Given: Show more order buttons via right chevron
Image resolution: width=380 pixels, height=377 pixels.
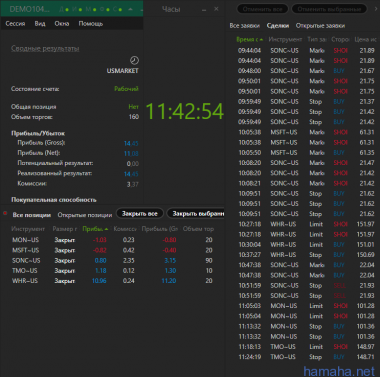Looking at the screenshot, I should point(376,9).
